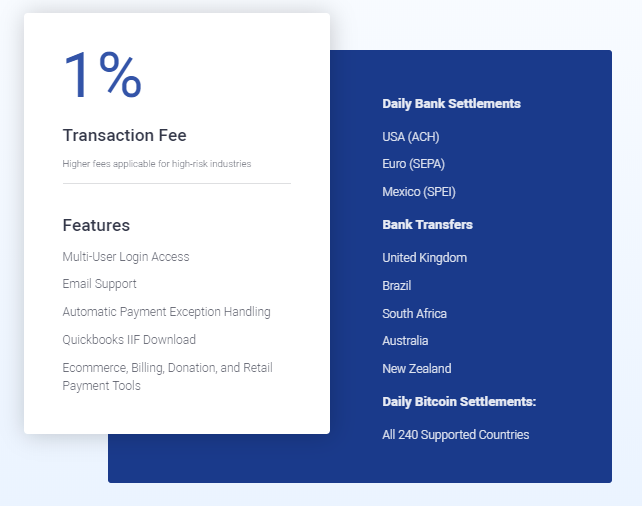Click the 1% fee figure
The width and height of the screenshot is (642, 506).
coord(102,75)
